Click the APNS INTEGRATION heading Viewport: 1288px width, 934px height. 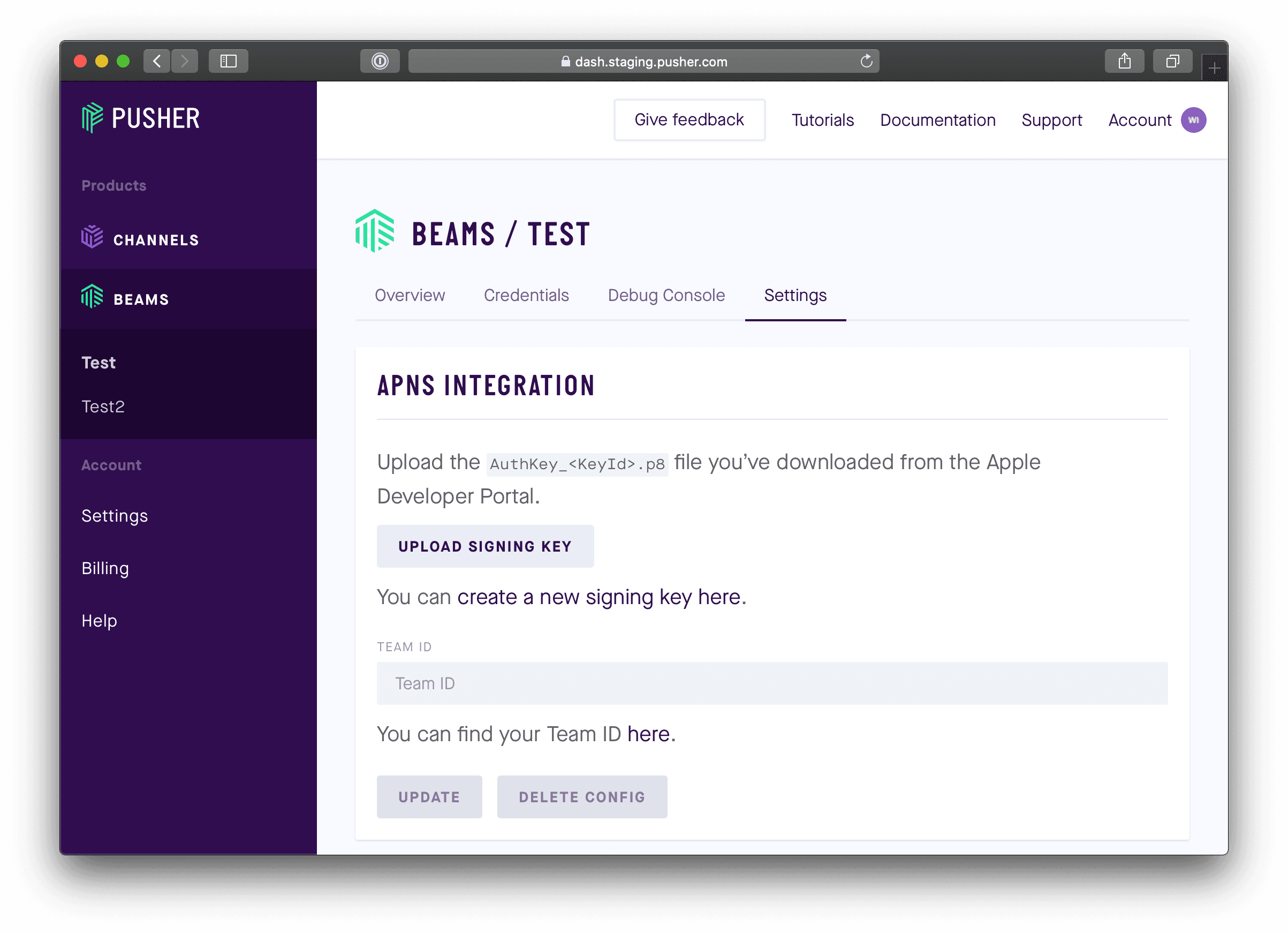coord(486,385)
